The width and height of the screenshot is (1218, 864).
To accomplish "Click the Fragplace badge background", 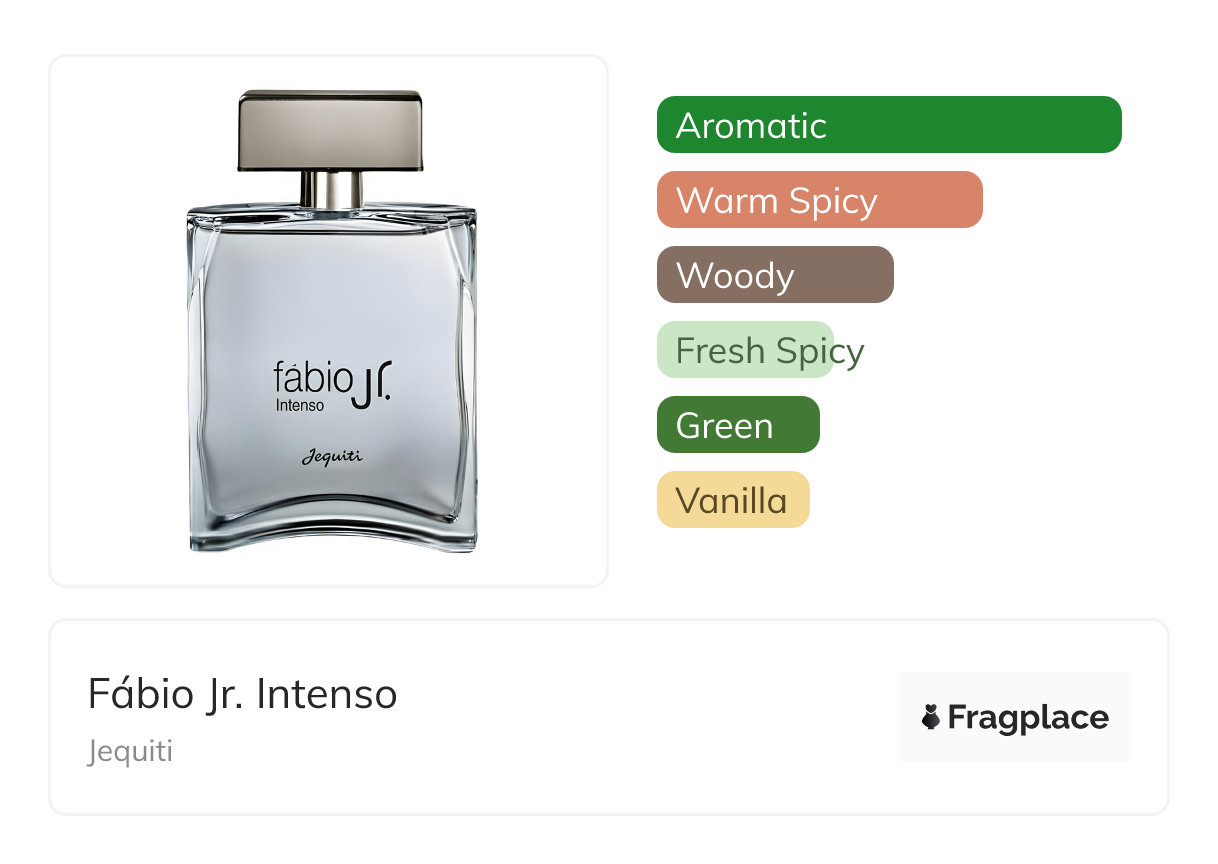I will point(1015,717).
